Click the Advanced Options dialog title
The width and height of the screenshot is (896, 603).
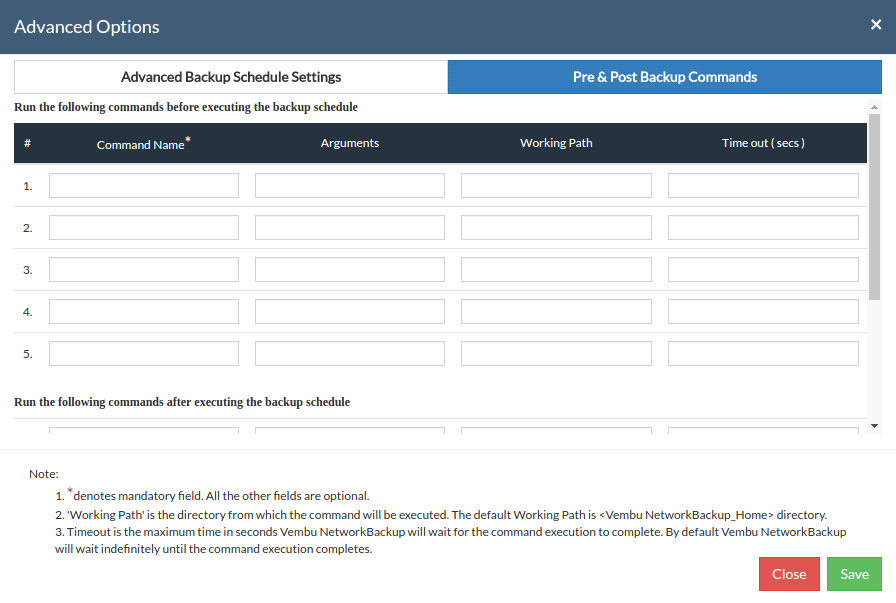[x=87, y=27]
